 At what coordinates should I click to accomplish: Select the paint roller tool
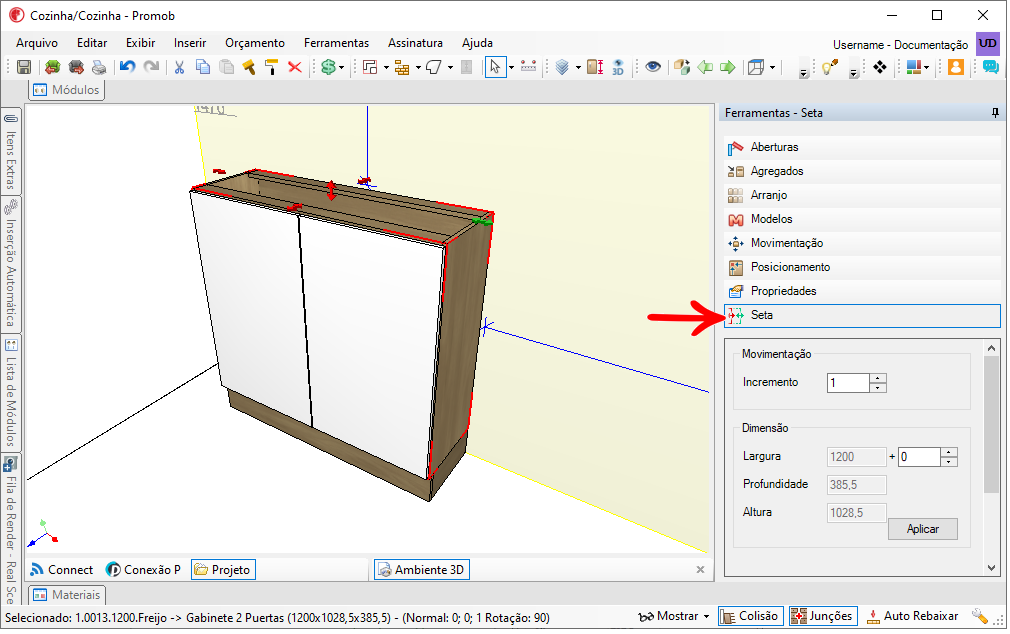coord(271,67)
